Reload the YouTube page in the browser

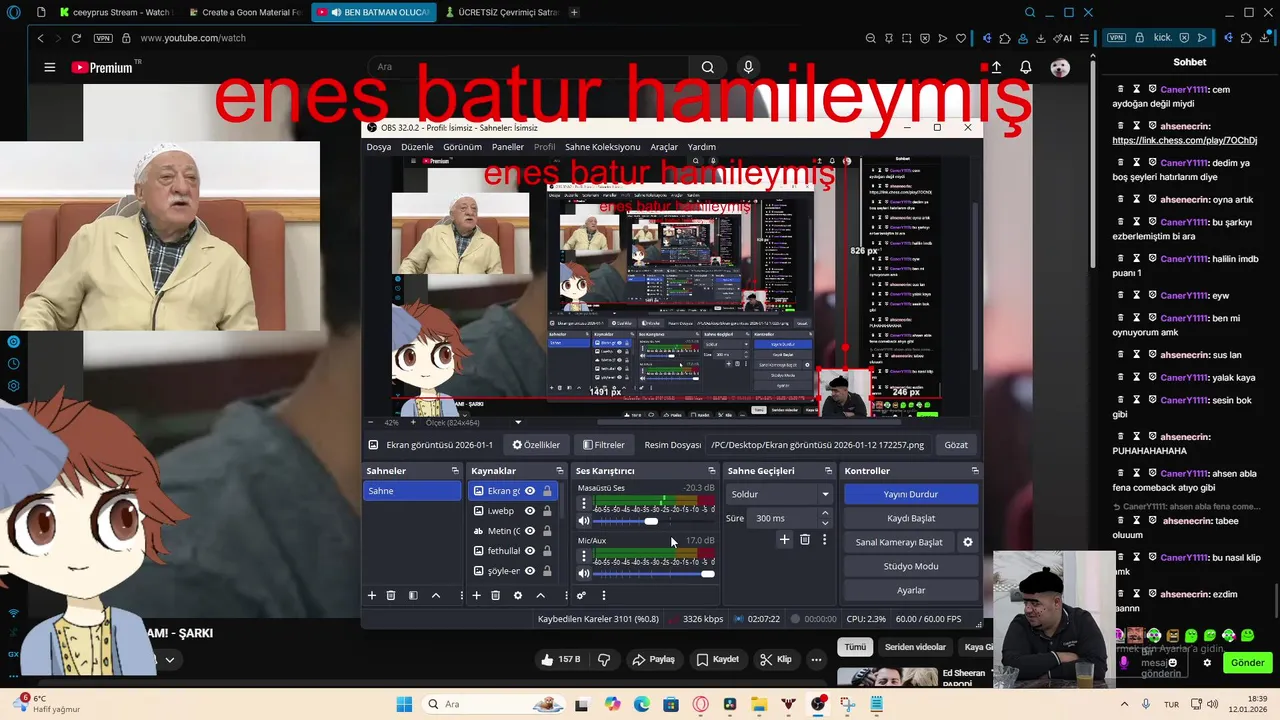(x=76, y=38)
